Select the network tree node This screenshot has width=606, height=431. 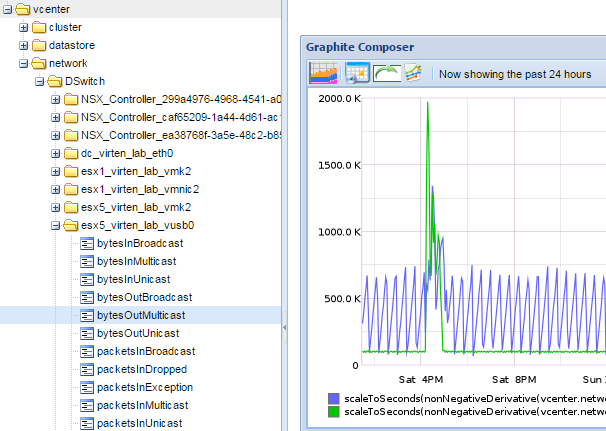pyautogui.click(x=68, y=63)
